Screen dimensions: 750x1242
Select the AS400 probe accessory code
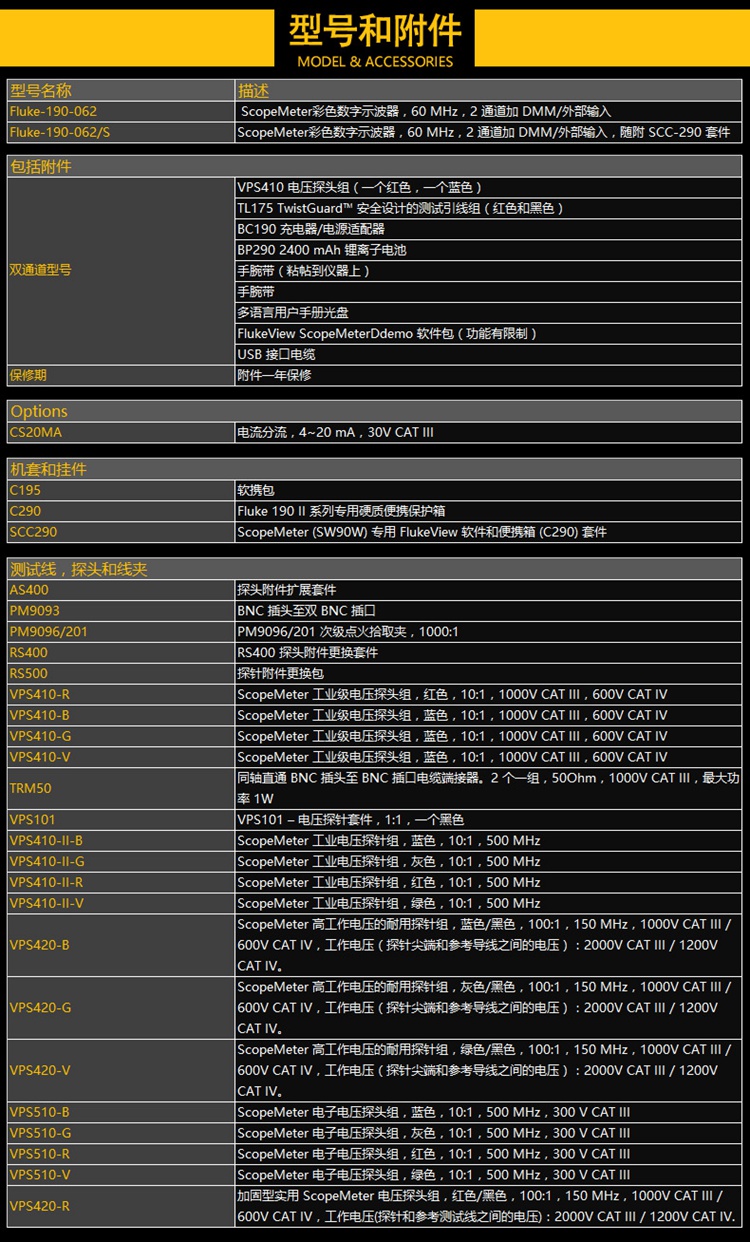tap(29, 590)
